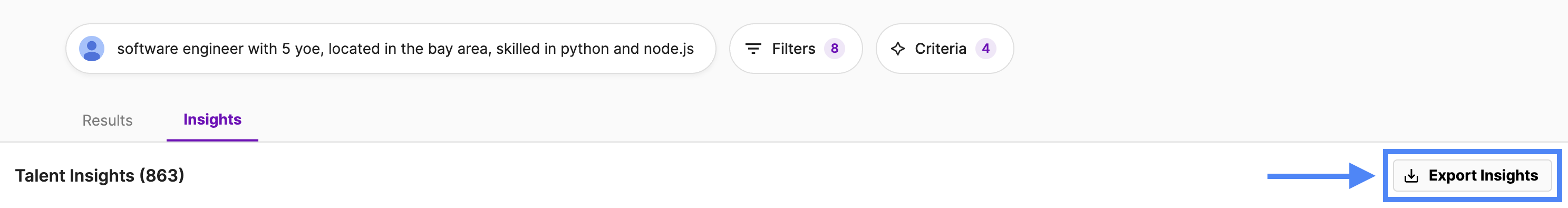Click the Talent Insights (863) heading
The width and height of the screenshot is (1568, 208).
[x=100, y=176]
